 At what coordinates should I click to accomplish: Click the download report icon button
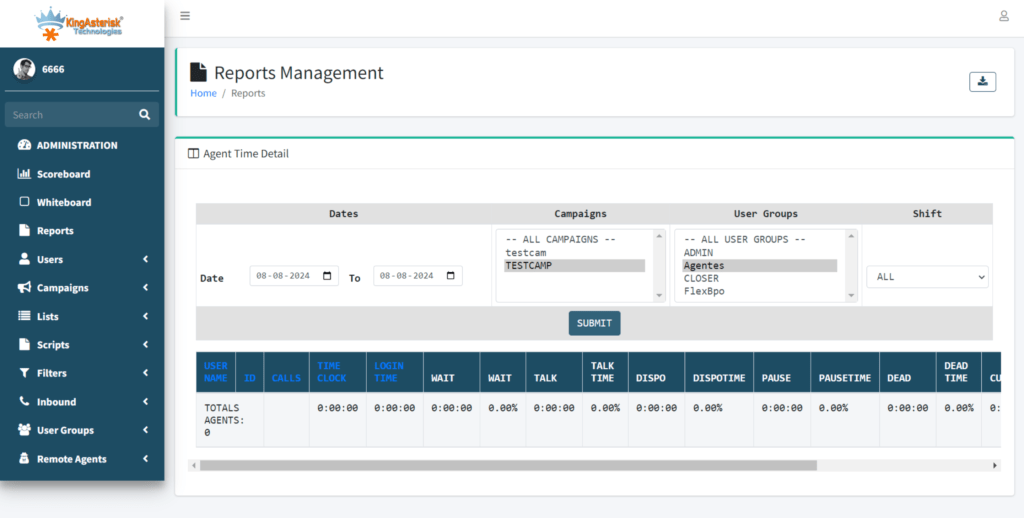[x=982, y=82]
